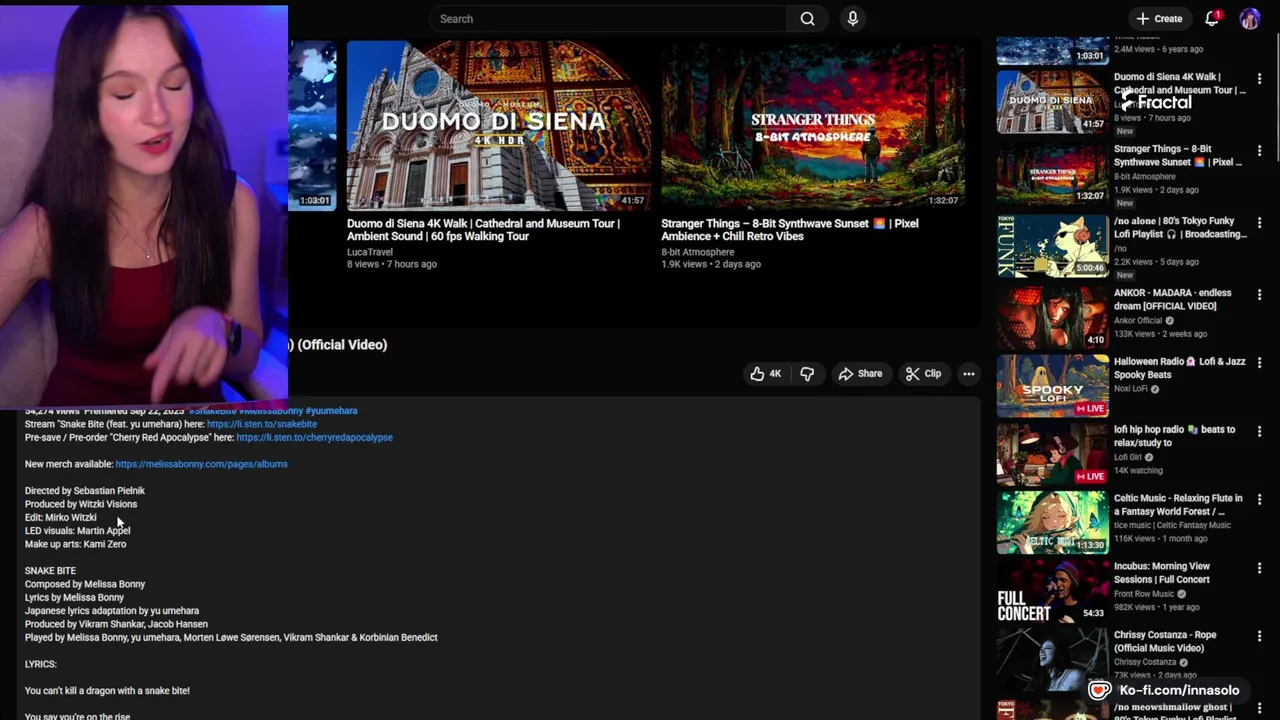Screen dimensions: 1280x720
Task: Visit 8-bit Atmosphere channel below video card
Action: [x=697, y=252]
